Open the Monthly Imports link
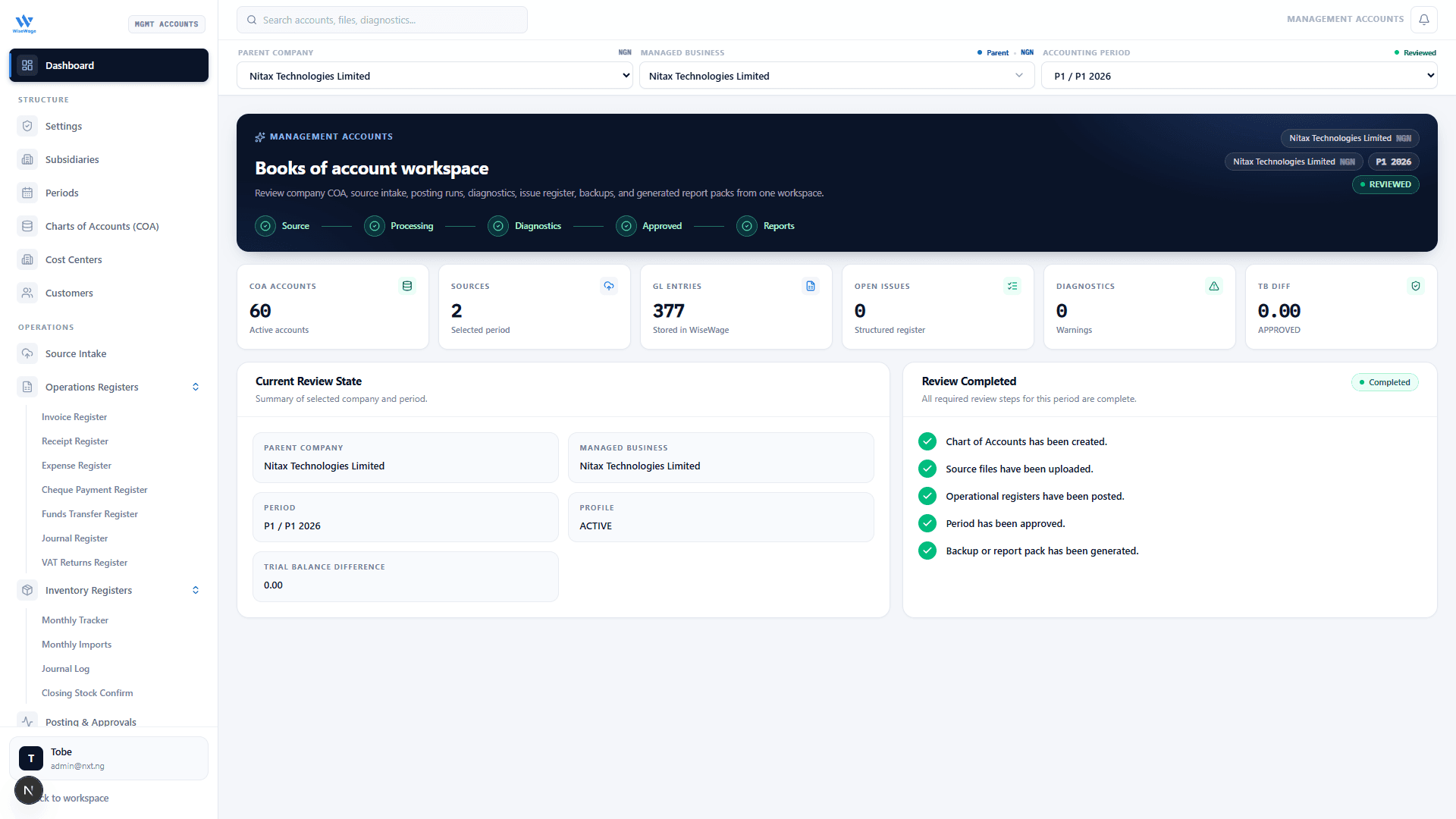Image resolution: width=1456 pixels, height=819 pixels. pyautogui.click(x=77, y=645)
